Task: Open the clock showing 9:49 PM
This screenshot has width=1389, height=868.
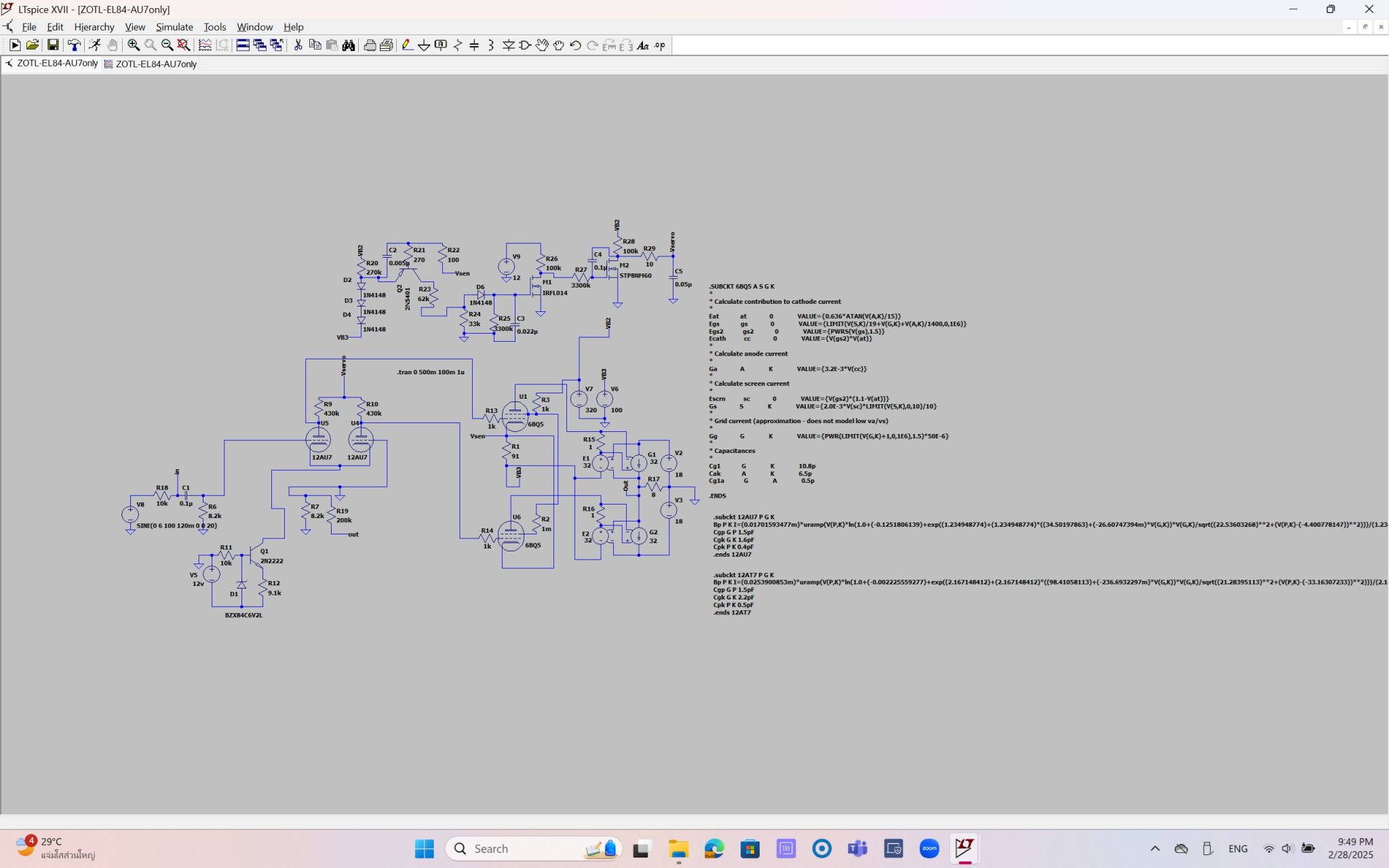Action: point(1350,848)
